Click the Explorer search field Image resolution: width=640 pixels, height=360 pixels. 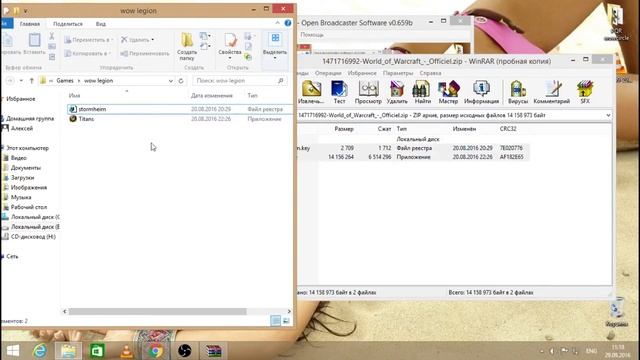coord(240,81)
